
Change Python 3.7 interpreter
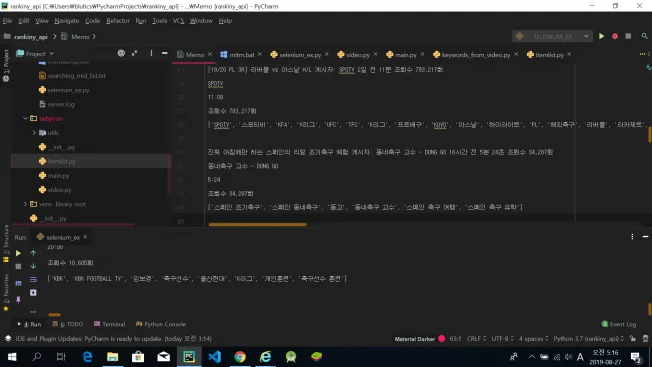tap(588, 339)
